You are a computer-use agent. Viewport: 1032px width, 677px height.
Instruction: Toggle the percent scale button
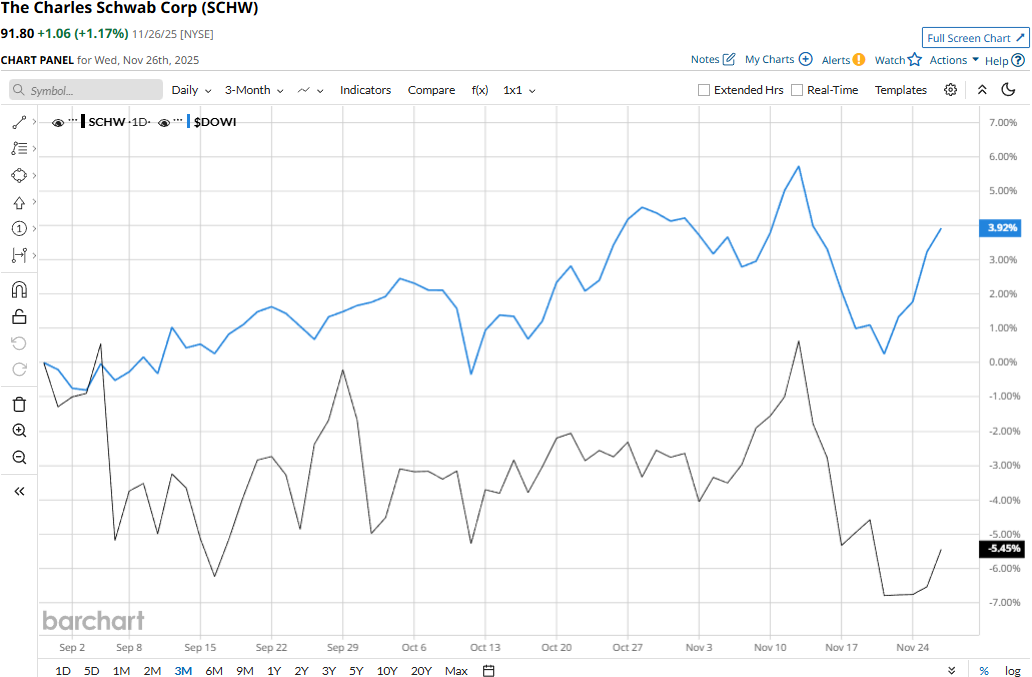984,670
